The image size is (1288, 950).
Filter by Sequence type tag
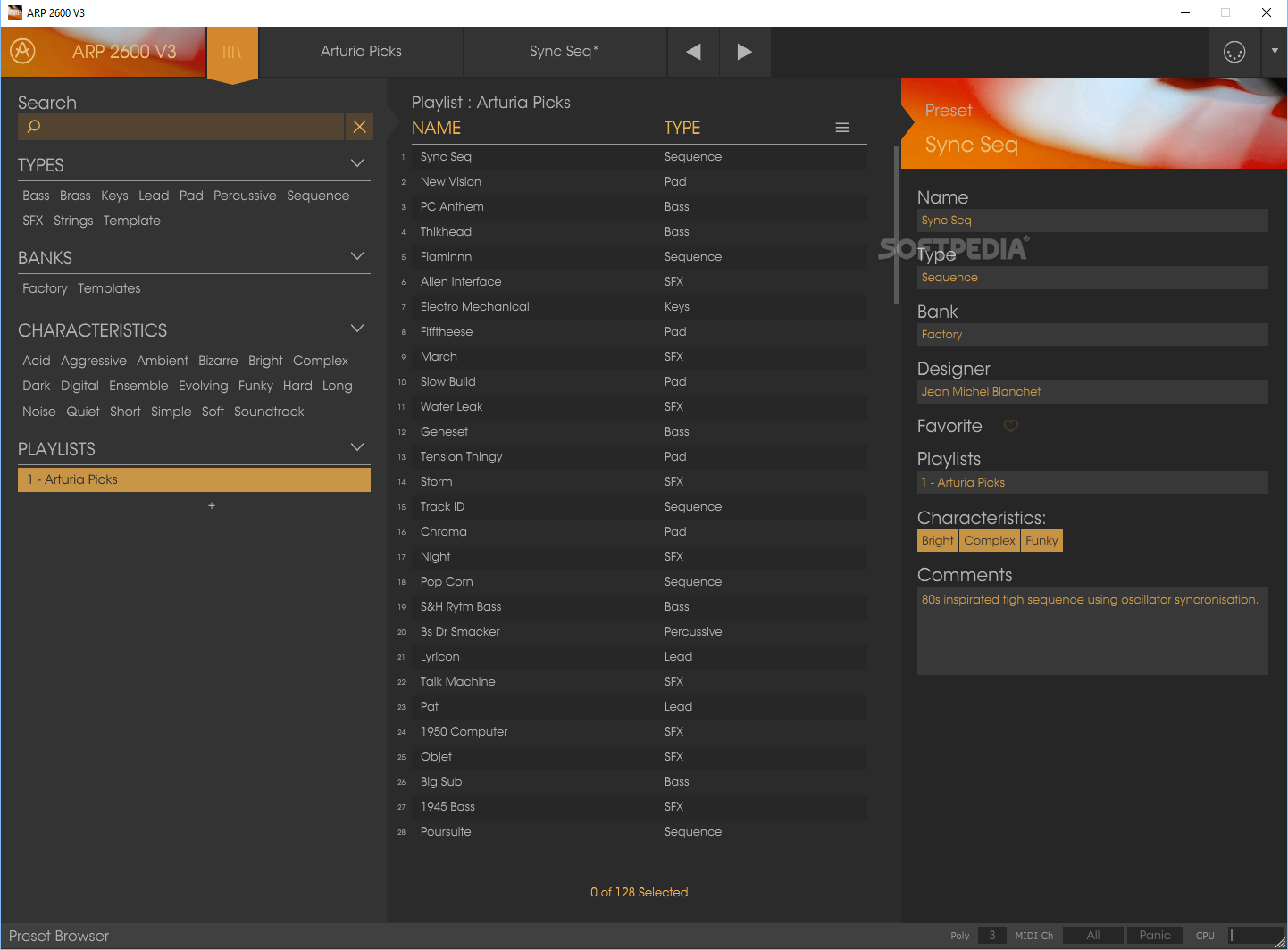[x=318, y=196]
